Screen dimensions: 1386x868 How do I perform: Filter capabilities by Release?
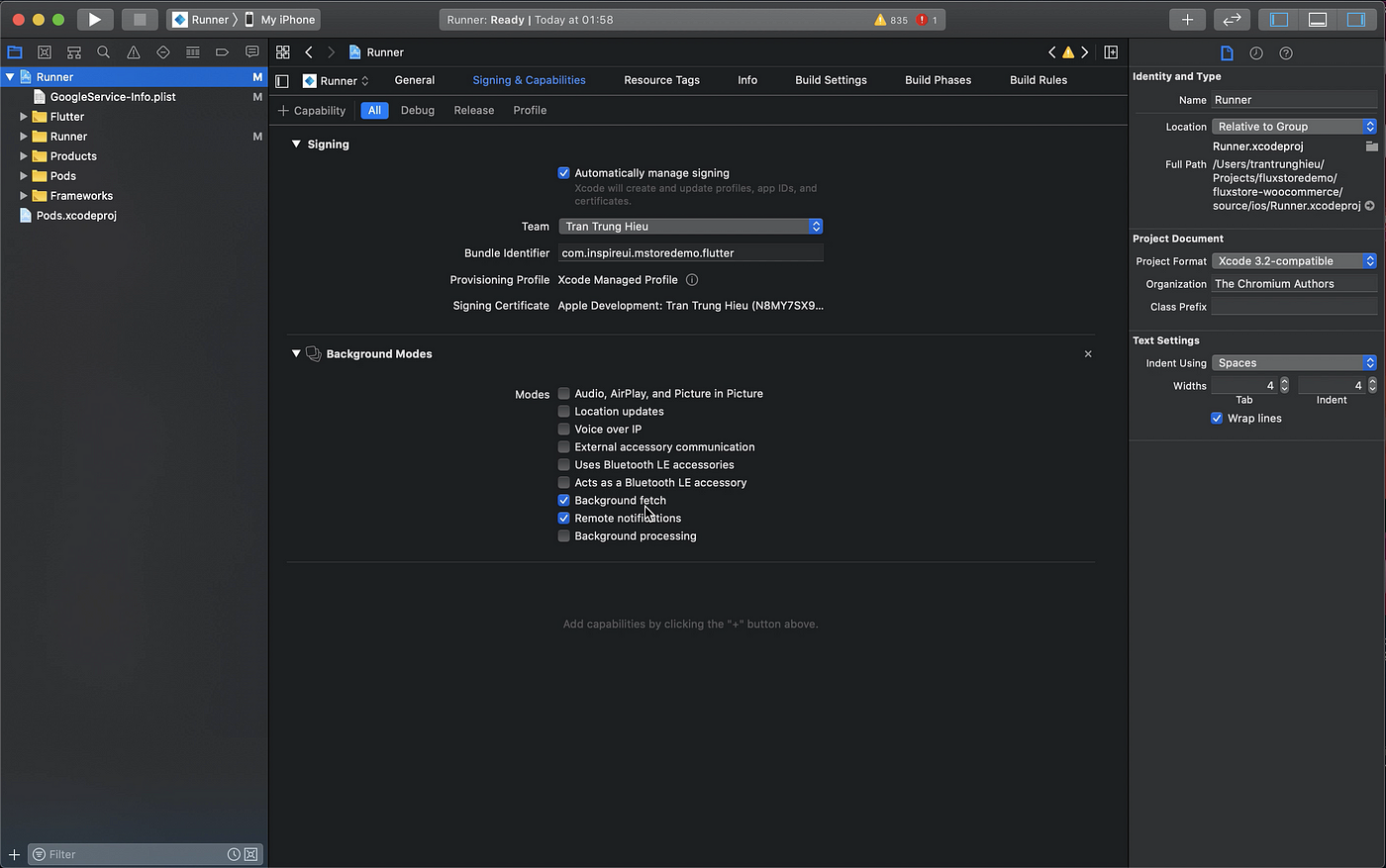pos(474,111)
